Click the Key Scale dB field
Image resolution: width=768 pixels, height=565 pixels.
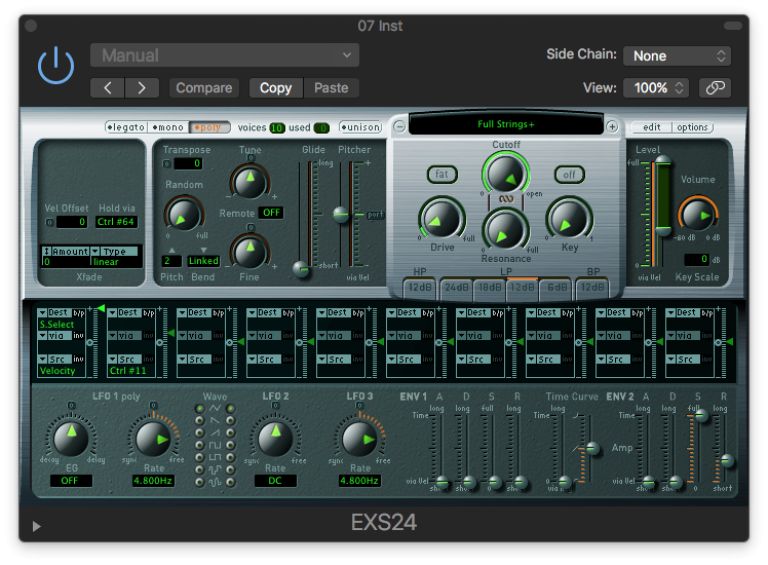coord(696,259)
